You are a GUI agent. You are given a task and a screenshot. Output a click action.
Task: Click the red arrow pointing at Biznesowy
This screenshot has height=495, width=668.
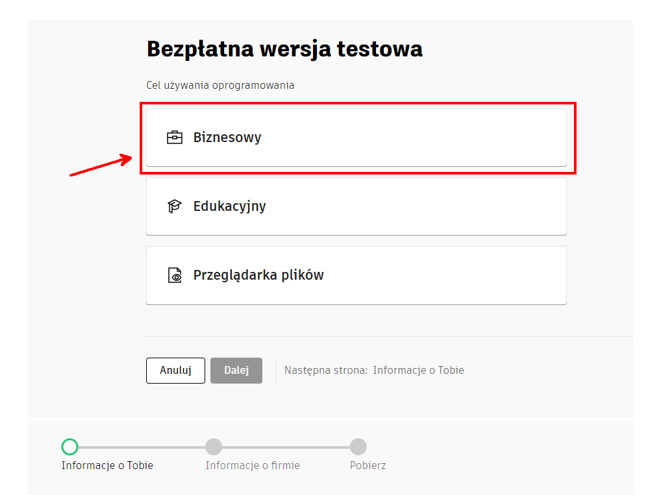click(100, 165)
